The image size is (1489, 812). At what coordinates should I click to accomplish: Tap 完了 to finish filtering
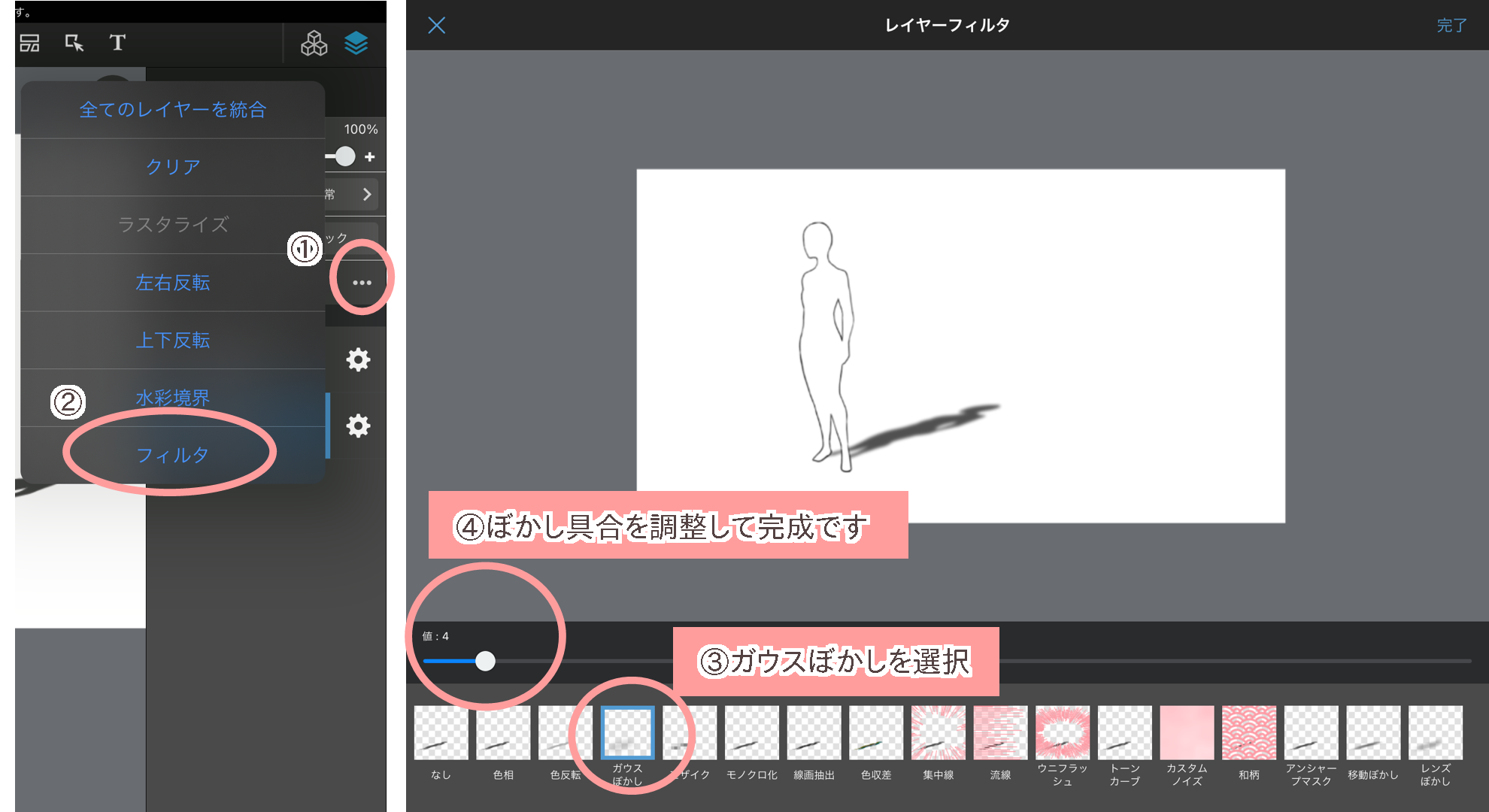(1451, 26)
